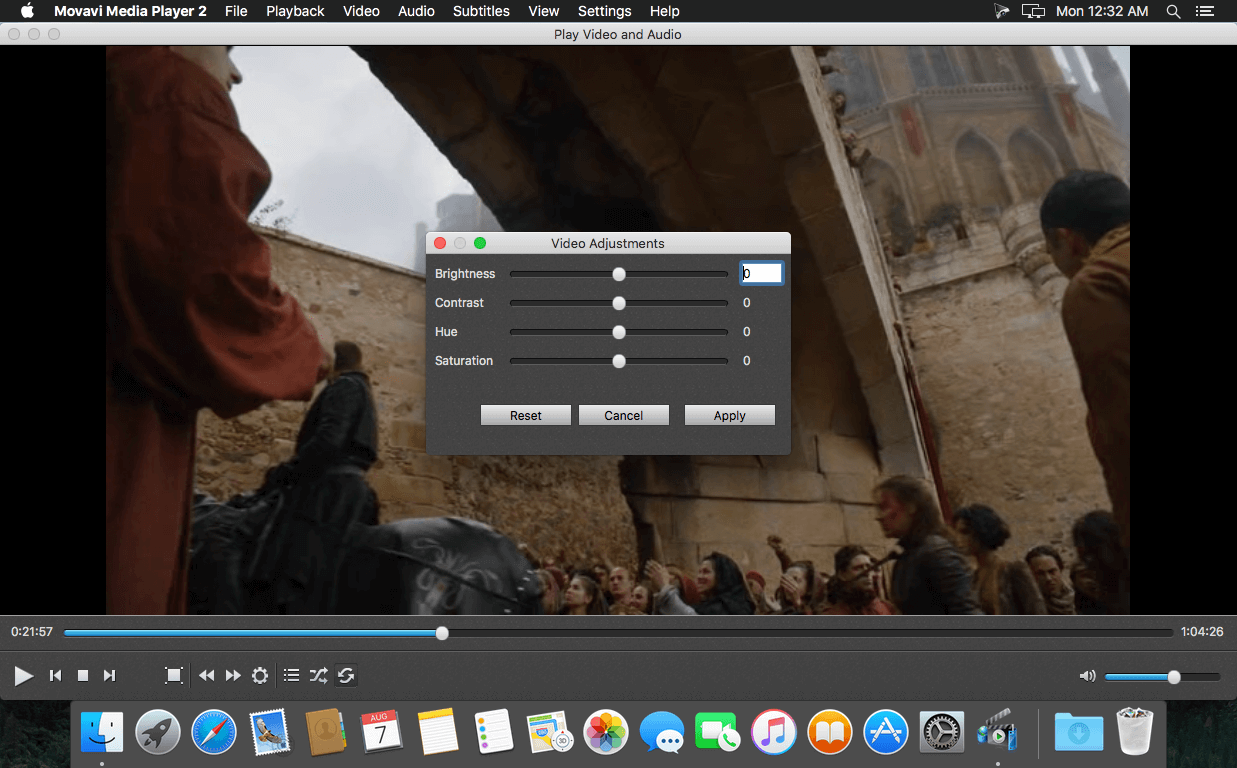Toggle shuffle mode
Screen dimensions: 1237x768
point(318,676)
